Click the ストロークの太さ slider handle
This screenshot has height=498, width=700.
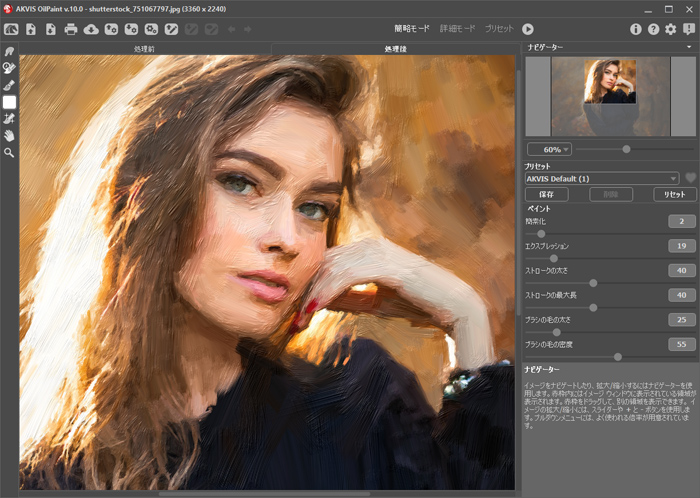(x=593, y=283)
